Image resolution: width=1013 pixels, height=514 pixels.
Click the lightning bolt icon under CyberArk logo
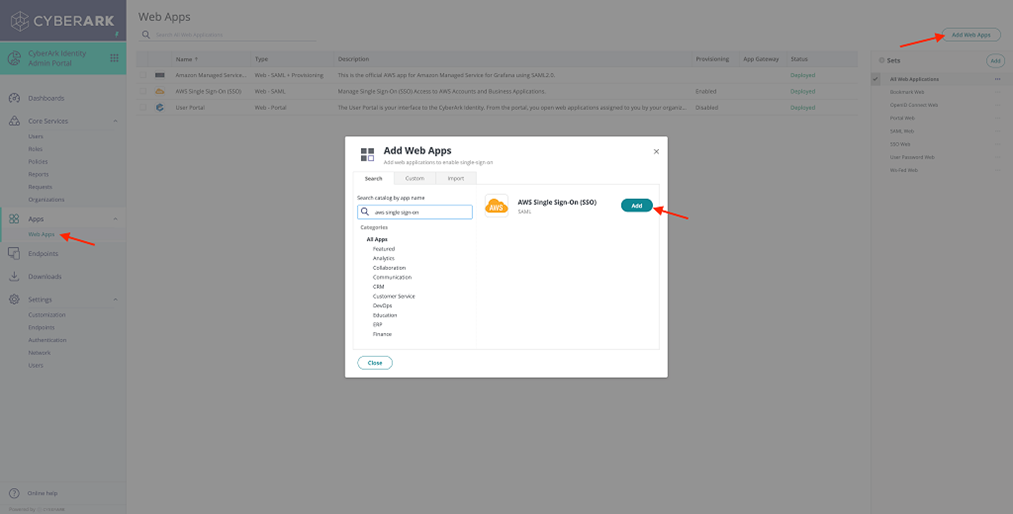[x=117, y=34]
